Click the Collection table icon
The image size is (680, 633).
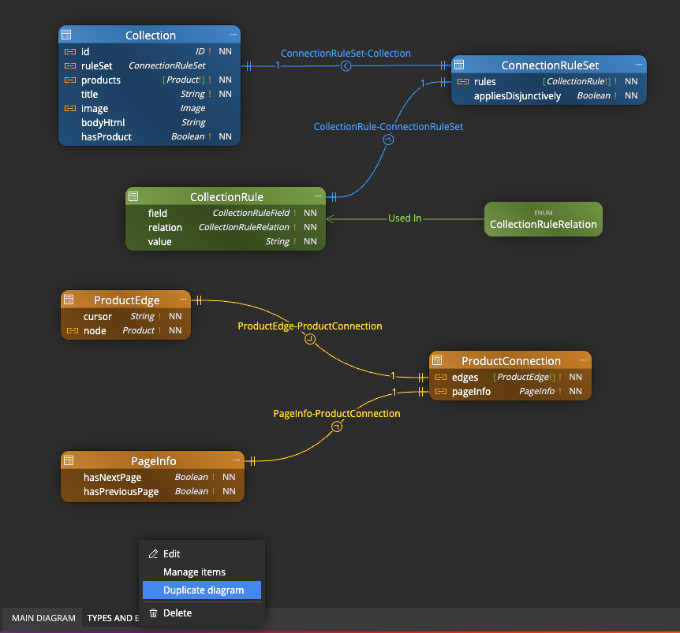[x=66, y=35]
